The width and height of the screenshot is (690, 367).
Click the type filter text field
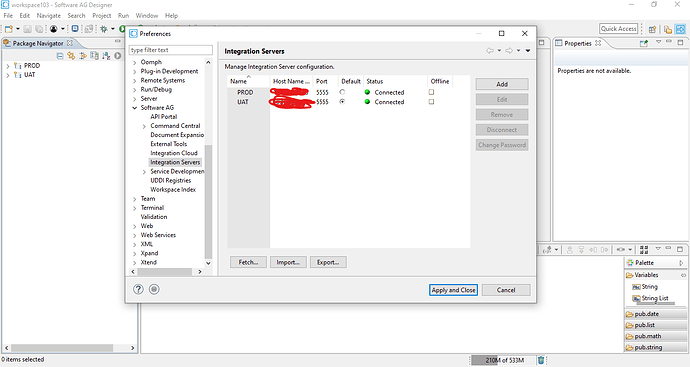tap(171, 50)
